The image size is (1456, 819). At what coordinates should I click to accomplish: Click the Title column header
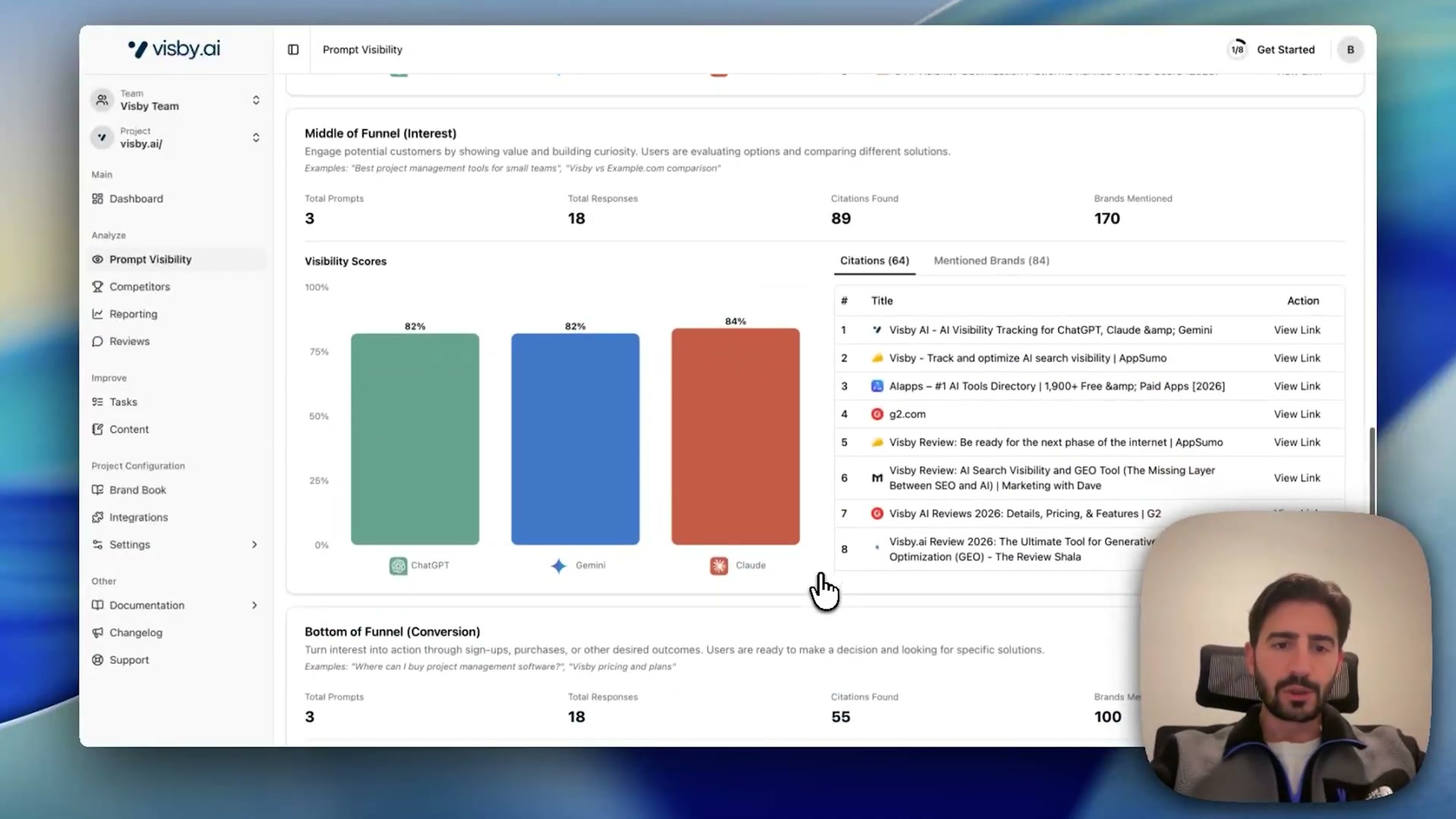[x=881, y=301]
